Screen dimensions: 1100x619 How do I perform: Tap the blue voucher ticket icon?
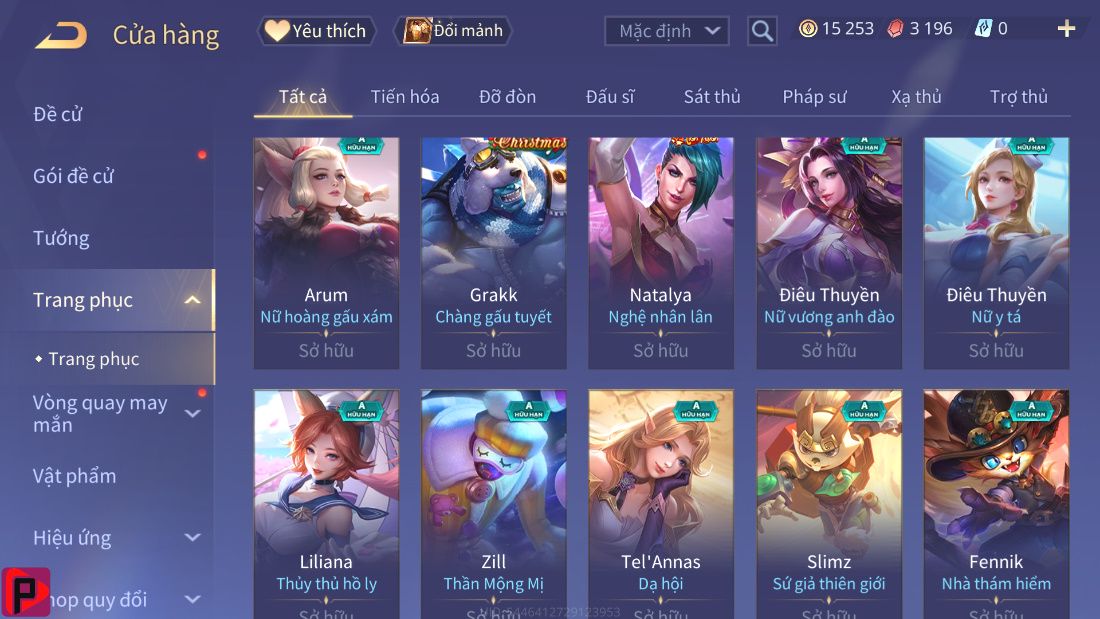[x=983, y=29]
